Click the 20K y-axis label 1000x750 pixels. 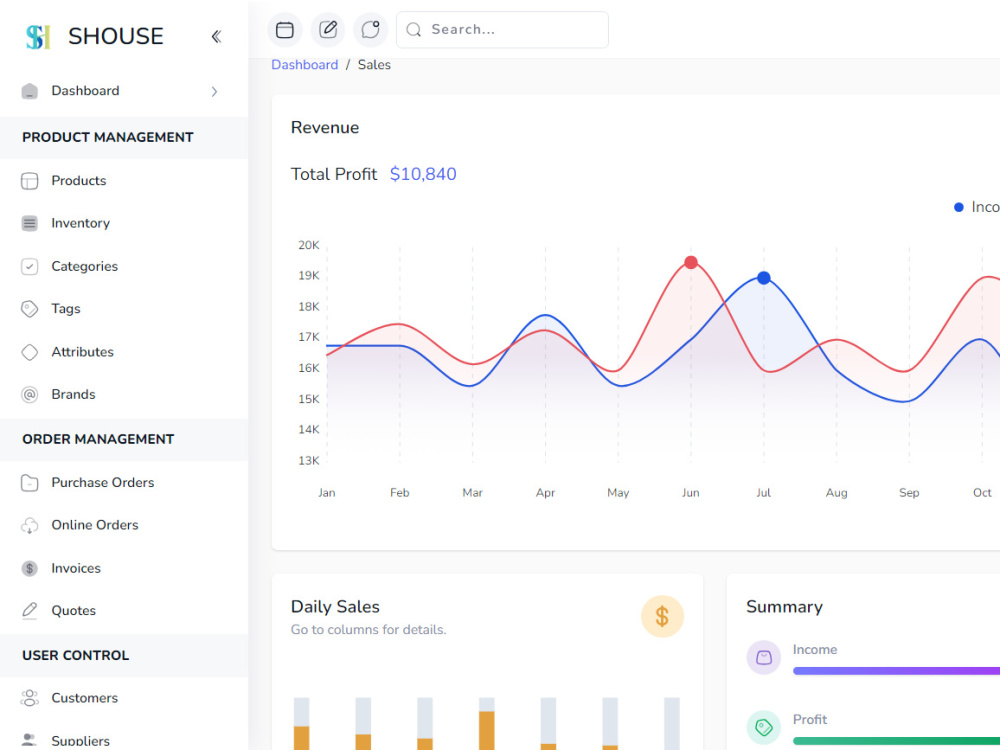coord(309,246)
